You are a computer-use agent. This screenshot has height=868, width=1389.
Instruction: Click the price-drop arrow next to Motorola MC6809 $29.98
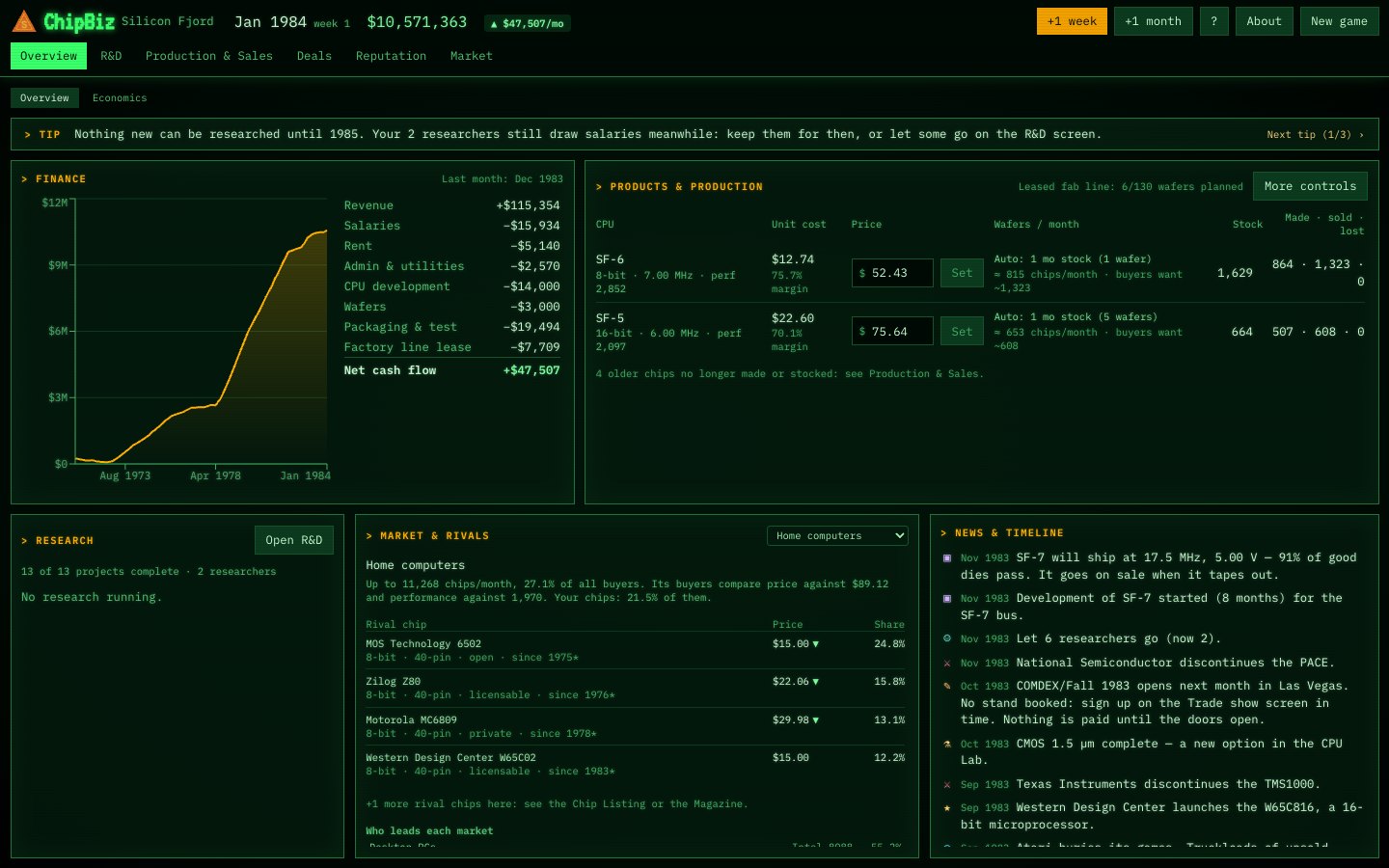816,720
